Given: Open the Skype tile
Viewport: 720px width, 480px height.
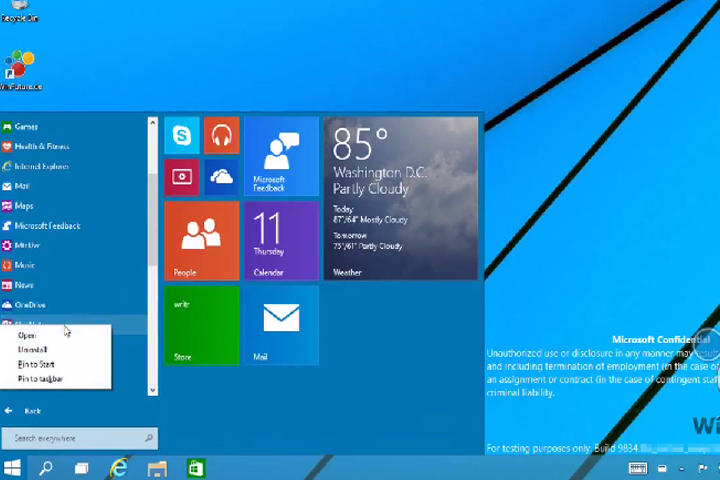Looking at the screenshot, I should 182,136.
